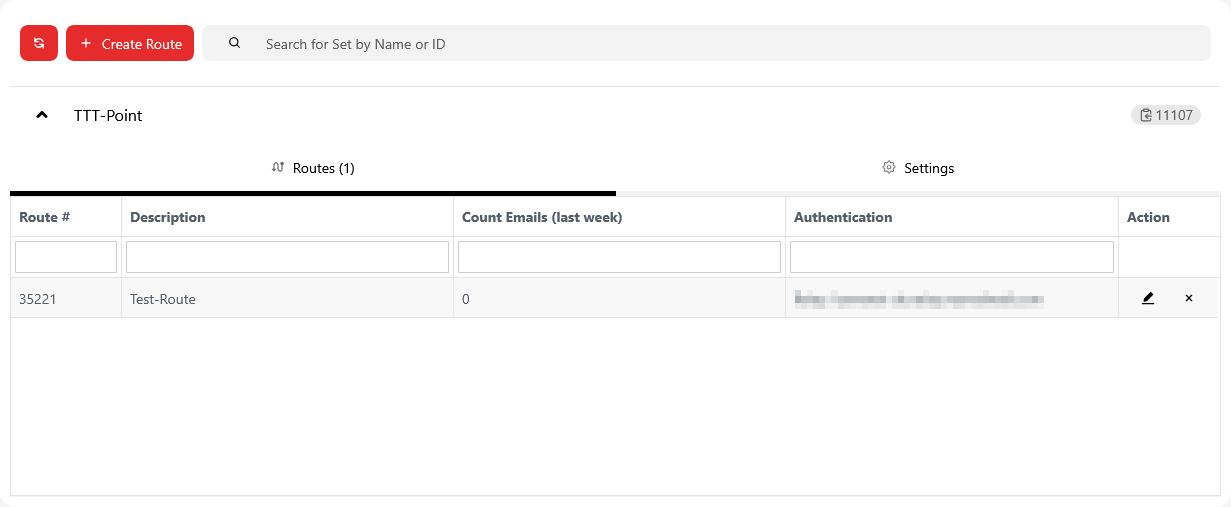Copy set ID 11107 badge
The image size is (1231, 507).
pos(1166,115)
